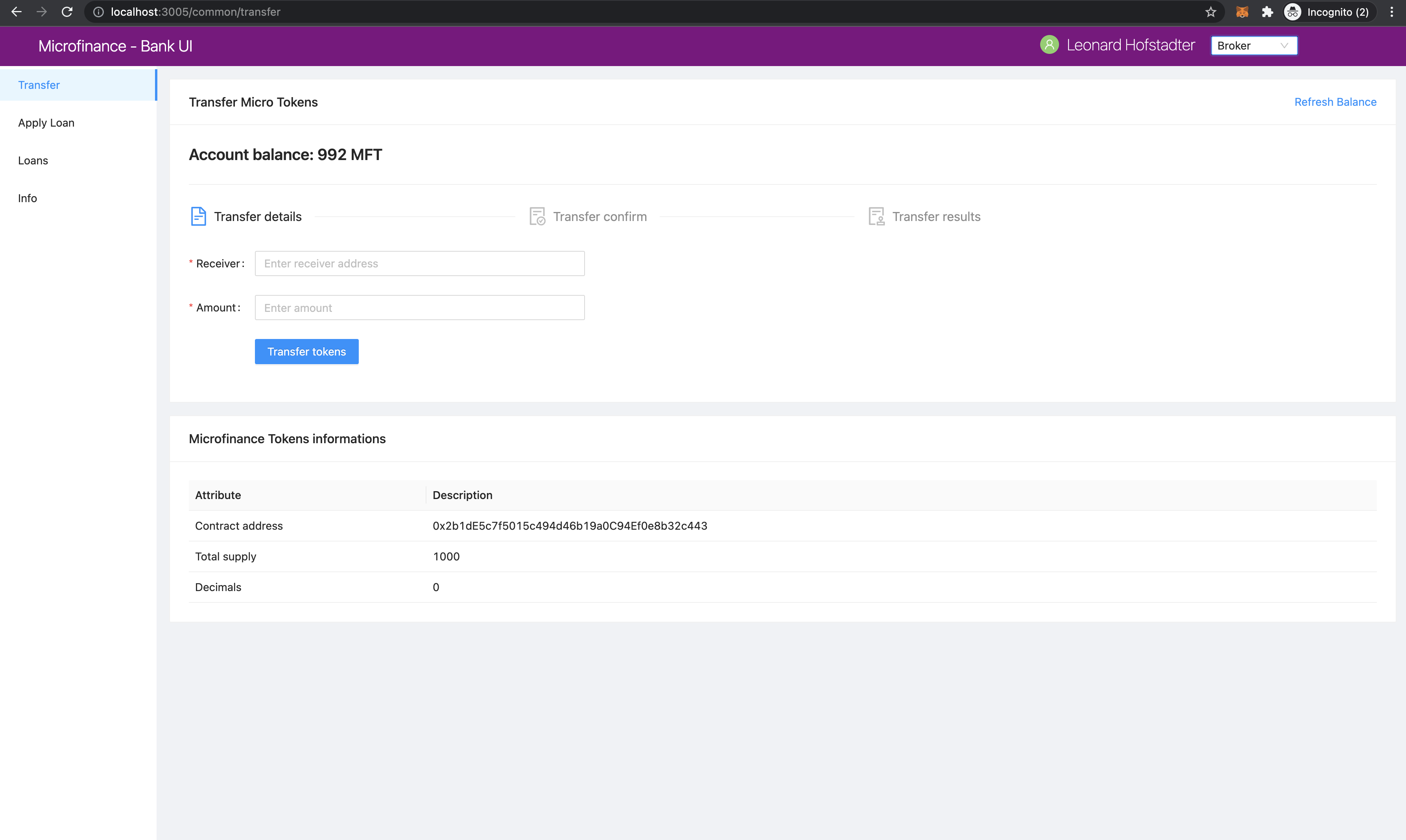Bookmark the page with the star icon
1406x840 pixels.
pyautogui.click(x=1210, y=12)
